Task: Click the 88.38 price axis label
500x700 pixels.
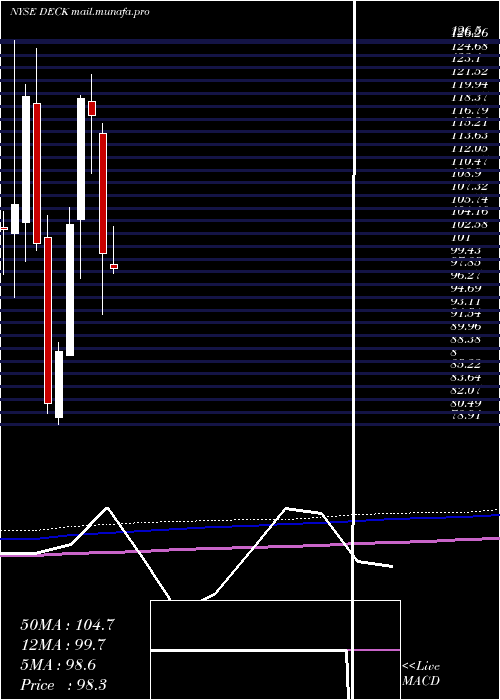Action: [468, 340]
